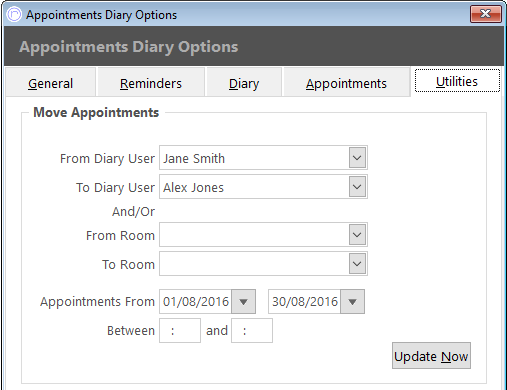Click the 30/08/2016 date text field
The width and height of the screenshot is (507, 390).
click(305, 302)
